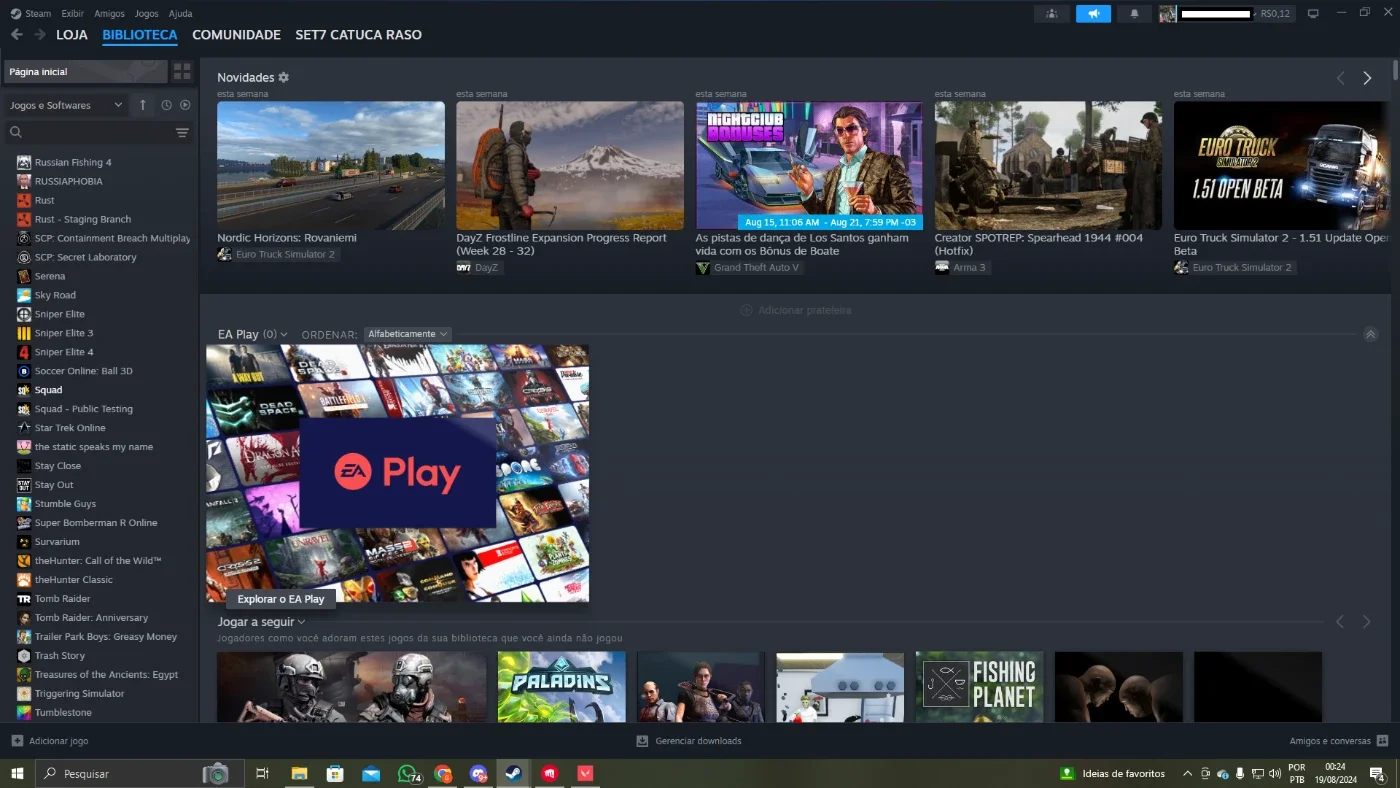Open Chrome from the taskbar

click(443, 773)
